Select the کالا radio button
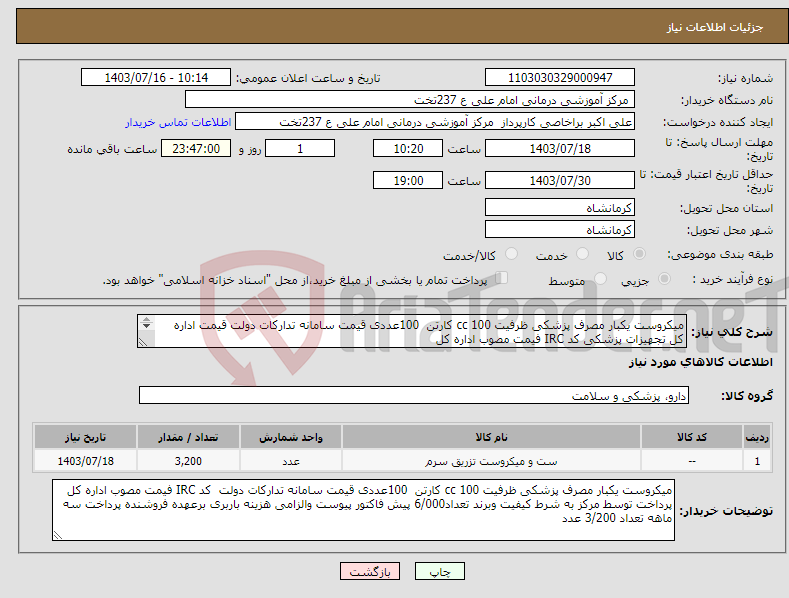The image size is (789, 598). 639,254
